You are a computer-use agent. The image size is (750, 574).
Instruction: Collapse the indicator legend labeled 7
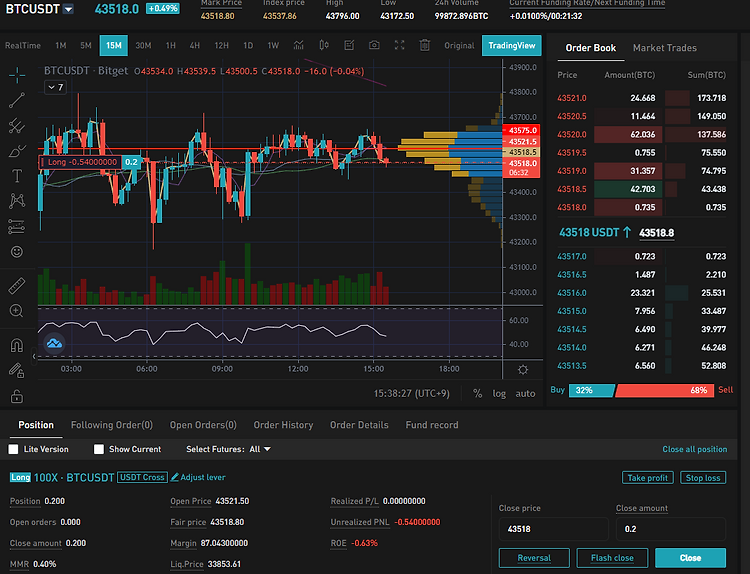(x=55, y=87)
